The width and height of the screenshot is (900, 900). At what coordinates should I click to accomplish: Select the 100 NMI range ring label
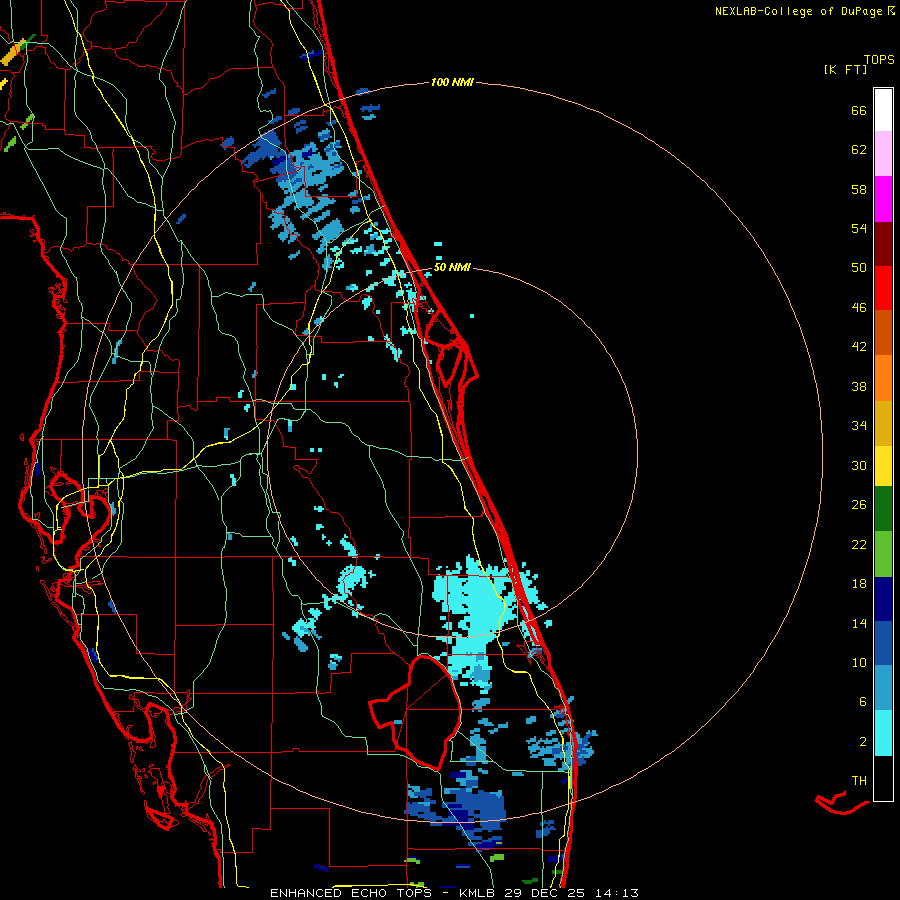point(452,82)
